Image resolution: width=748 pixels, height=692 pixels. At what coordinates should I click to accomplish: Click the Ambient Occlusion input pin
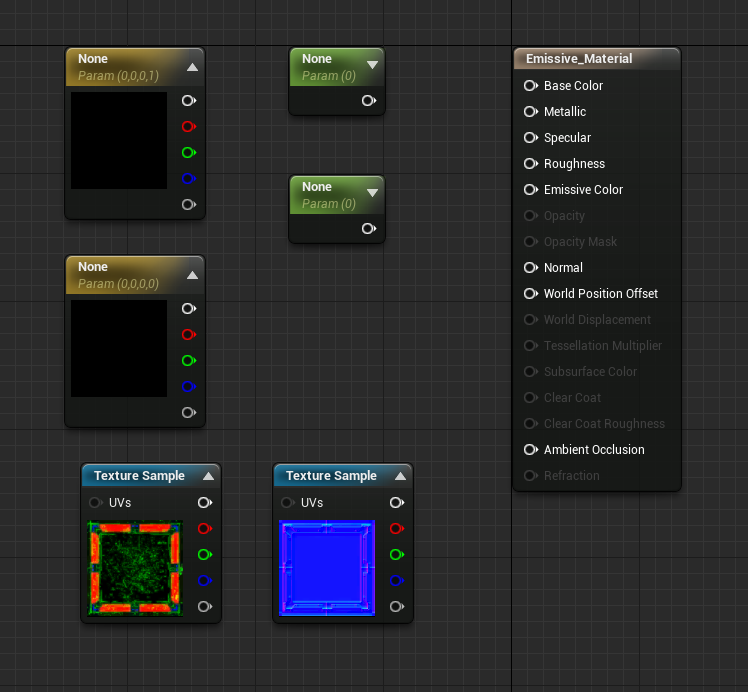530,450
